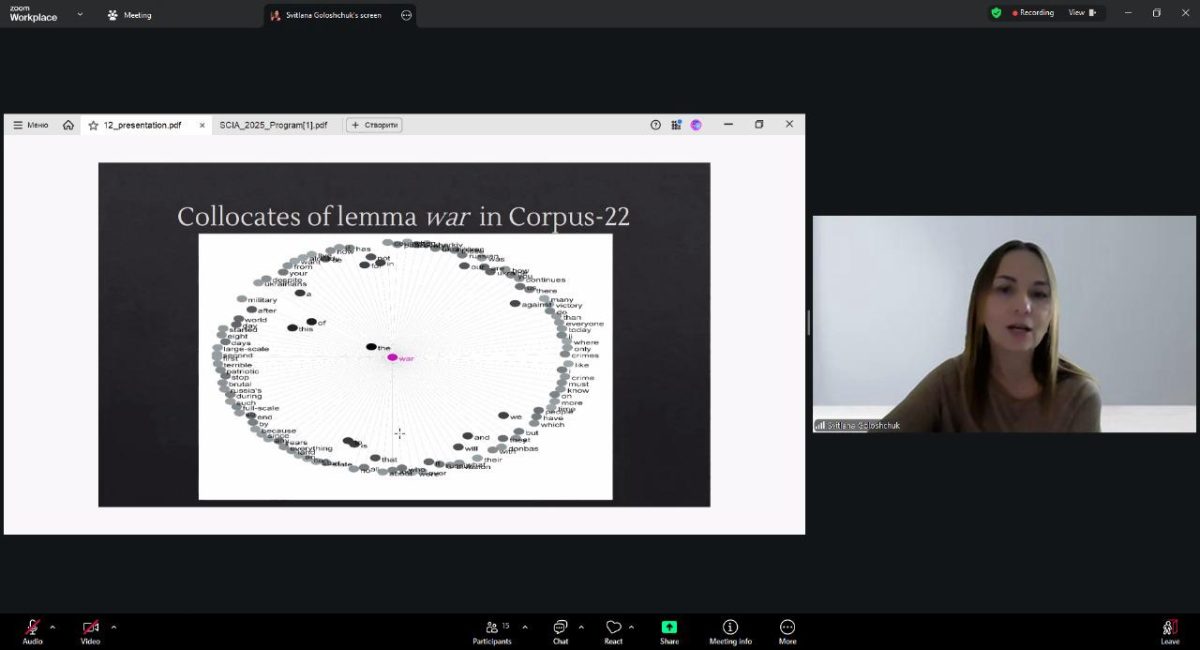Click the Створити new tab button
The height and width of the screenshot is (650, 1200).
point(374,125)
